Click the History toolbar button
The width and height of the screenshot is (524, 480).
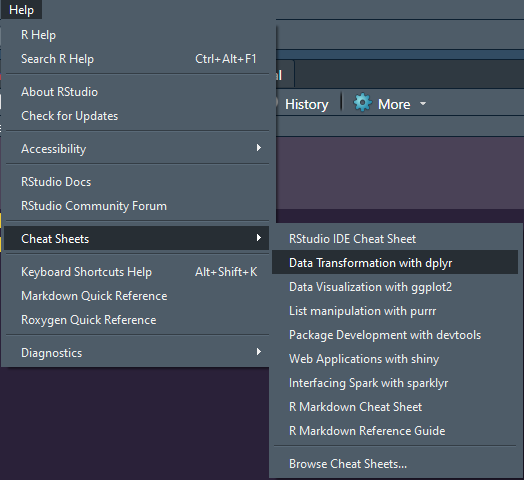click(306, 104)
